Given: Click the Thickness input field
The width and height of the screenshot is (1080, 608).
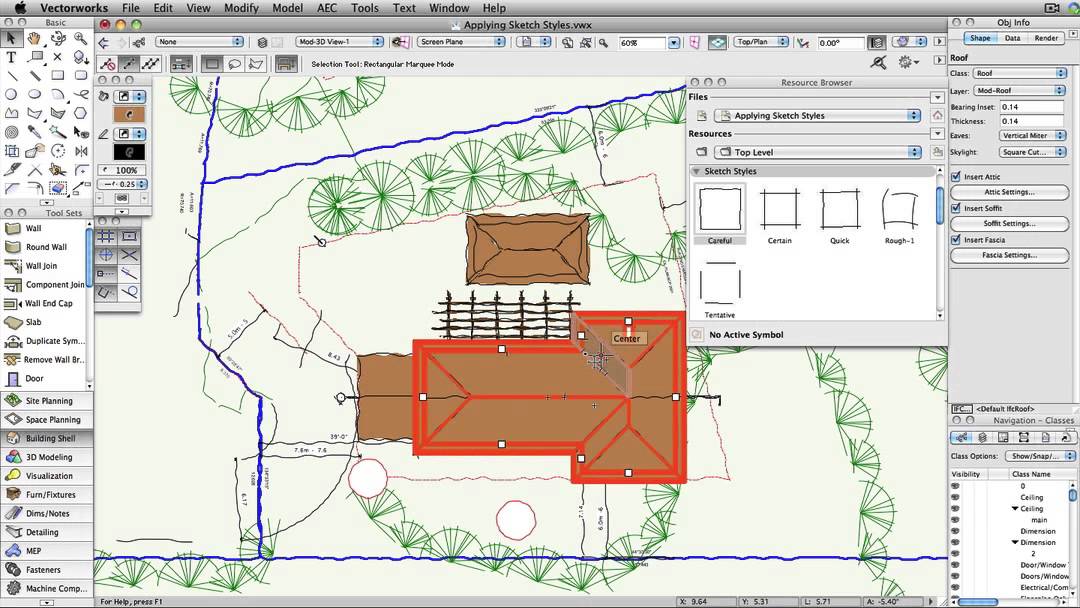Looking at the screenshot, I should (x=1032, y=121).
